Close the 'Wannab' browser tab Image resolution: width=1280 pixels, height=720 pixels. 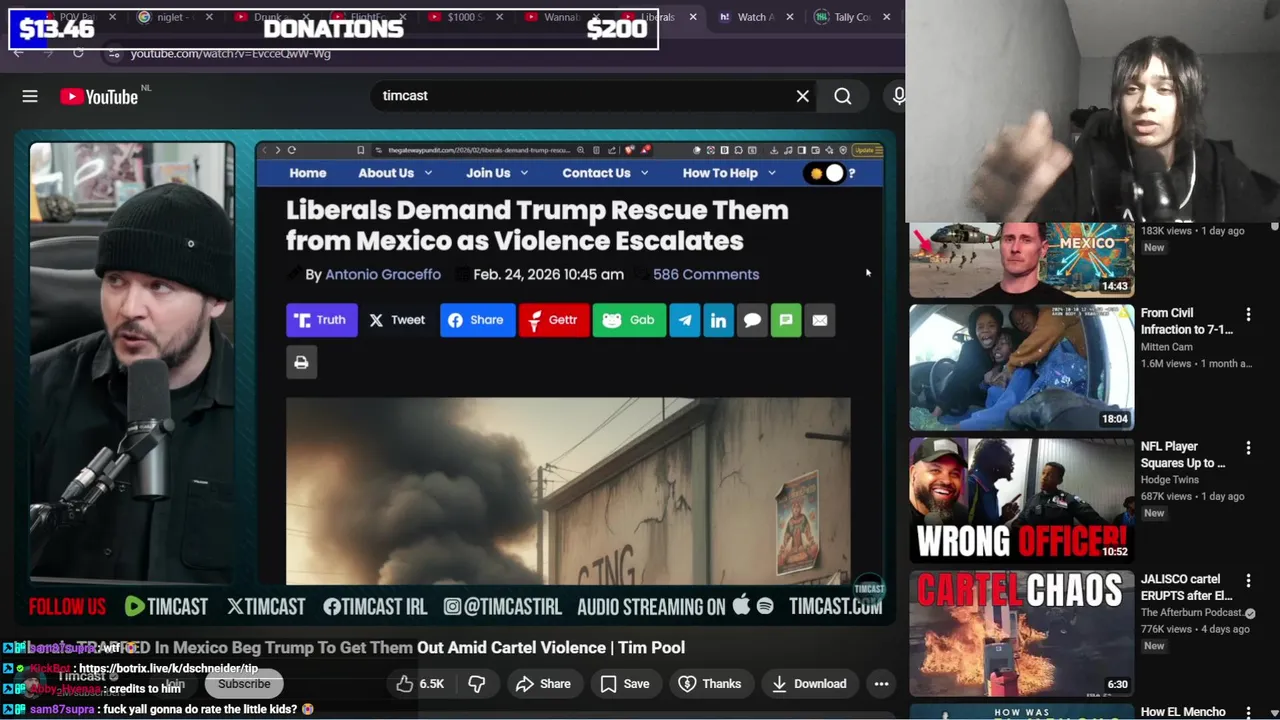[596, 17]
